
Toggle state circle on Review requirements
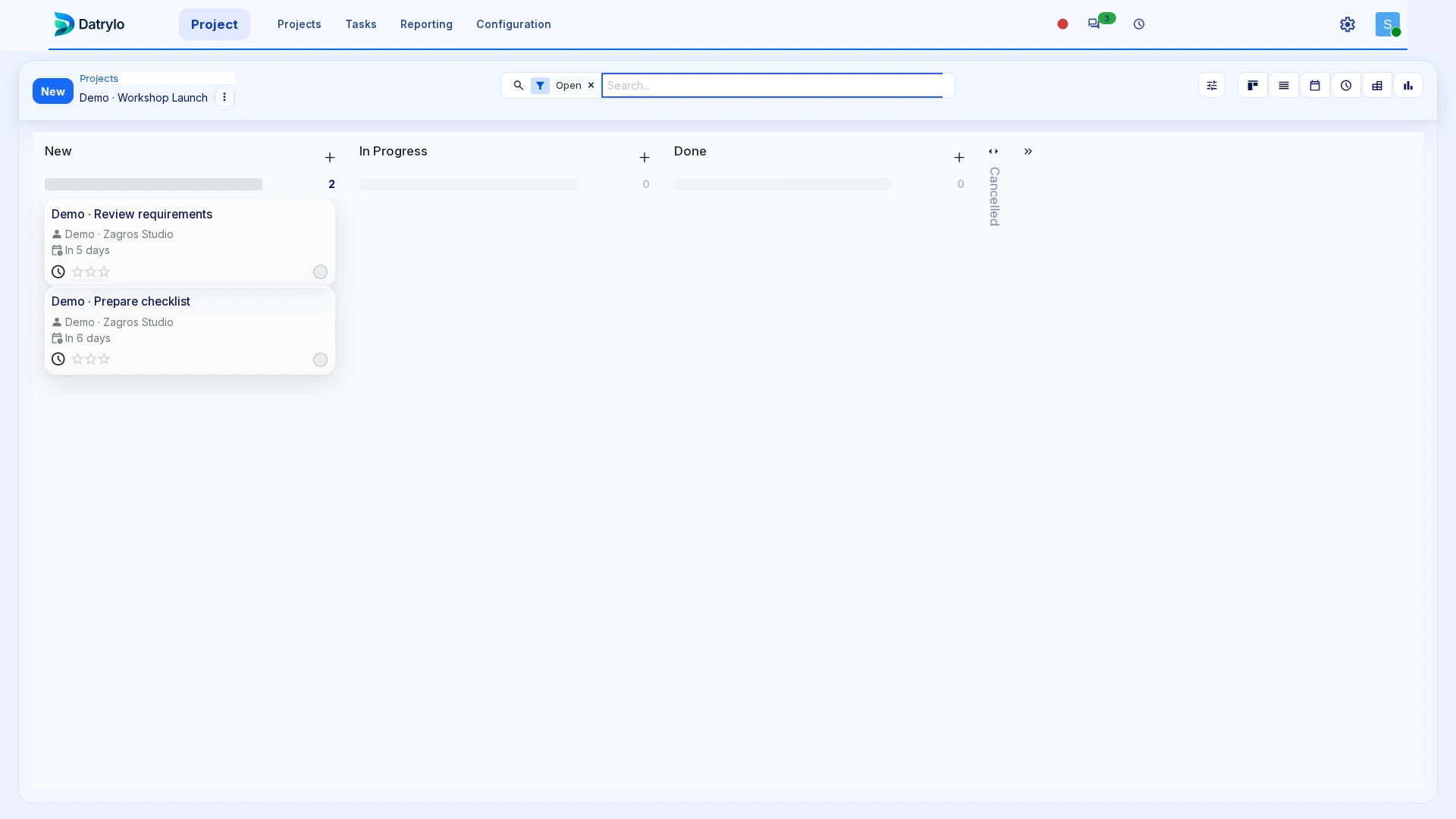click(321, 272)
